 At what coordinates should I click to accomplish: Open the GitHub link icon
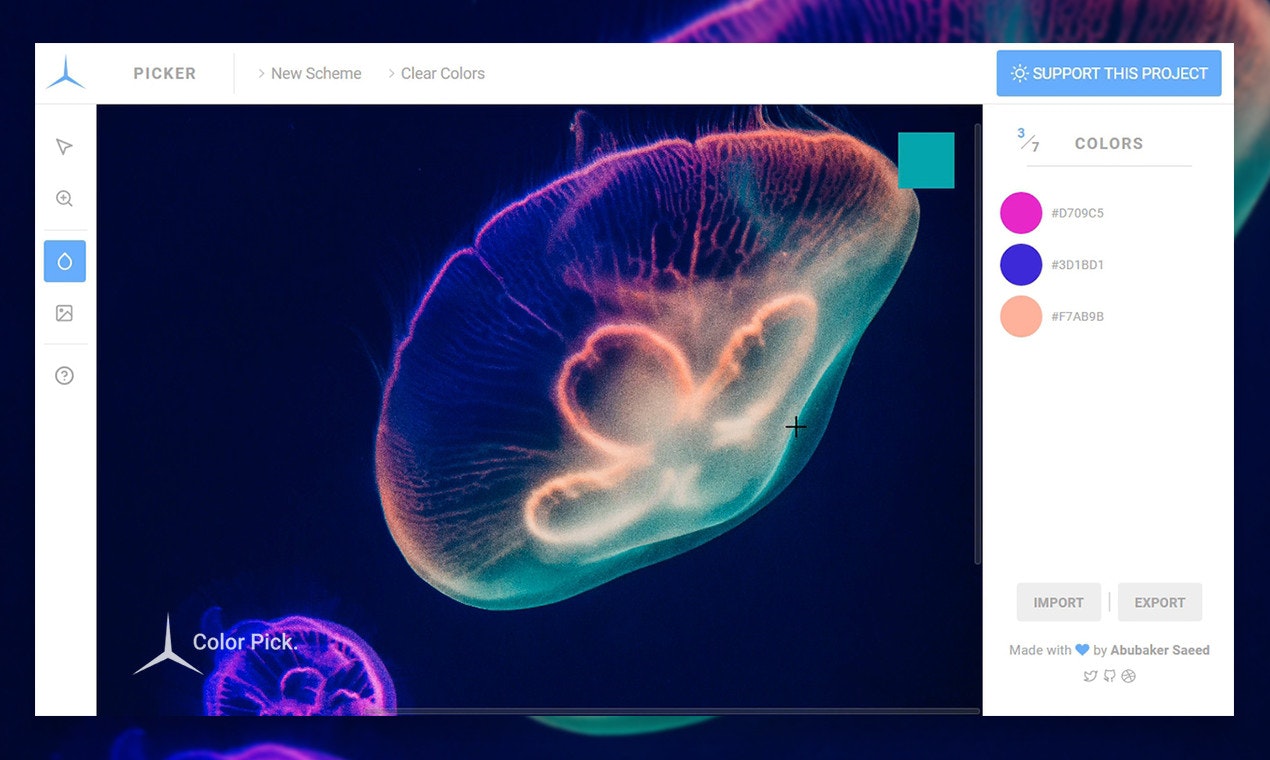pos(1109,676)
